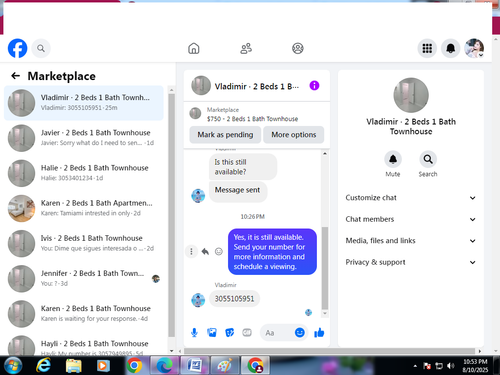Open the Word document taskbar icon
500x375 pixels.
(x=194, y=366)
